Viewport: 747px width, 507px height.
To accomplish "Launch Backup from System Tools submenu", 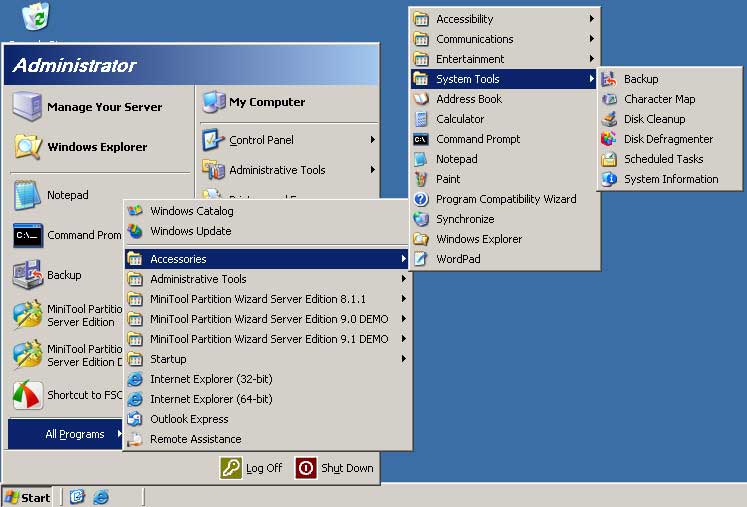I will (x=668, y=79).
